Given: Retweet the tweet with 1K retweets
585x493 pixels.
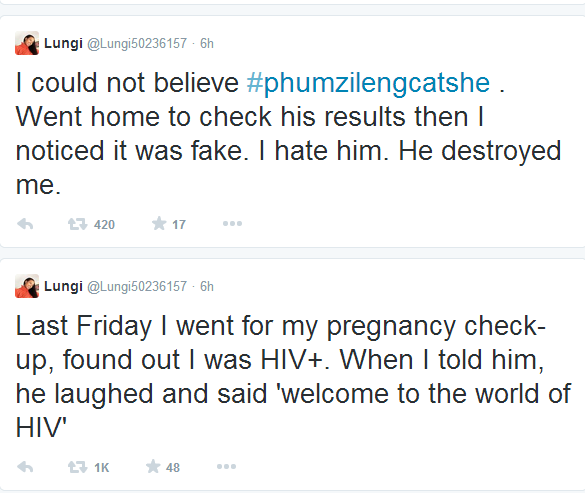Looking at the screenshot, I should tap(77, 467).
